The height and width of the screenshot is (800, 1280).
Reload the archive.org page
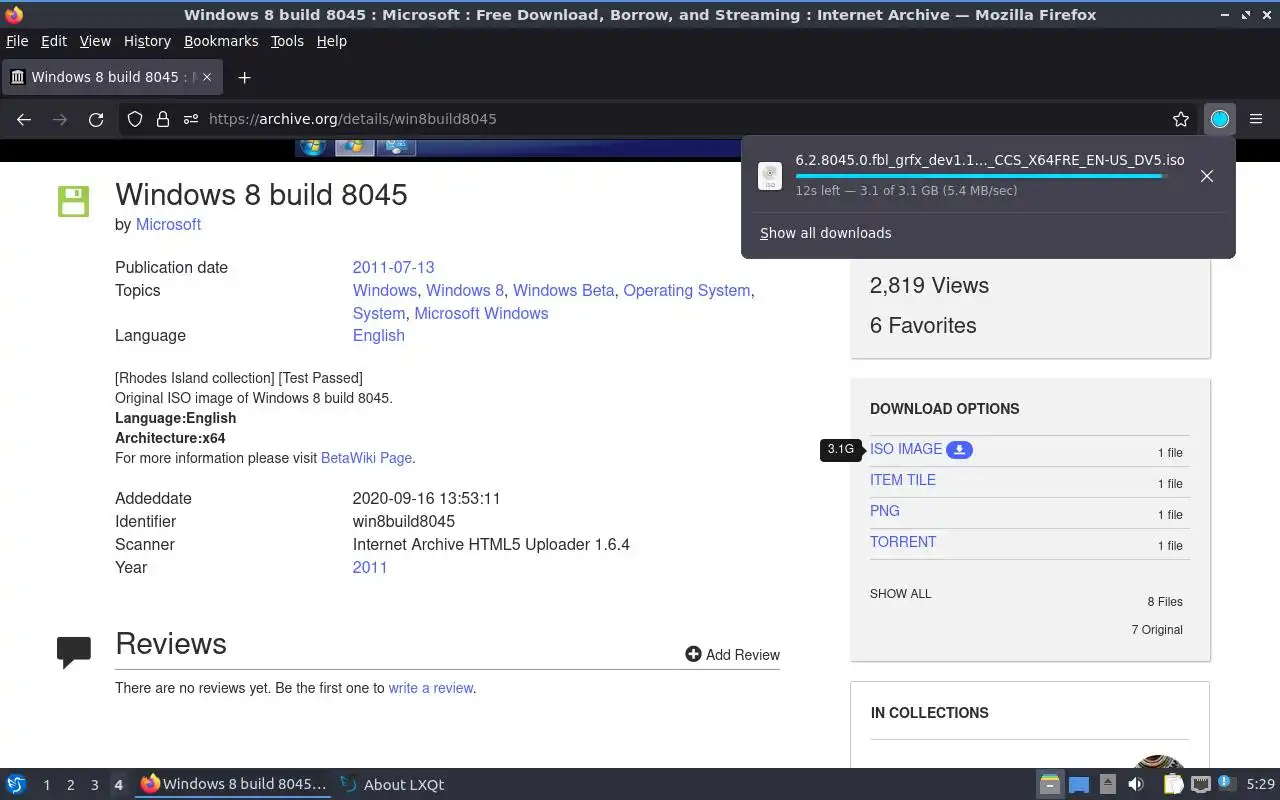point(96,119)
